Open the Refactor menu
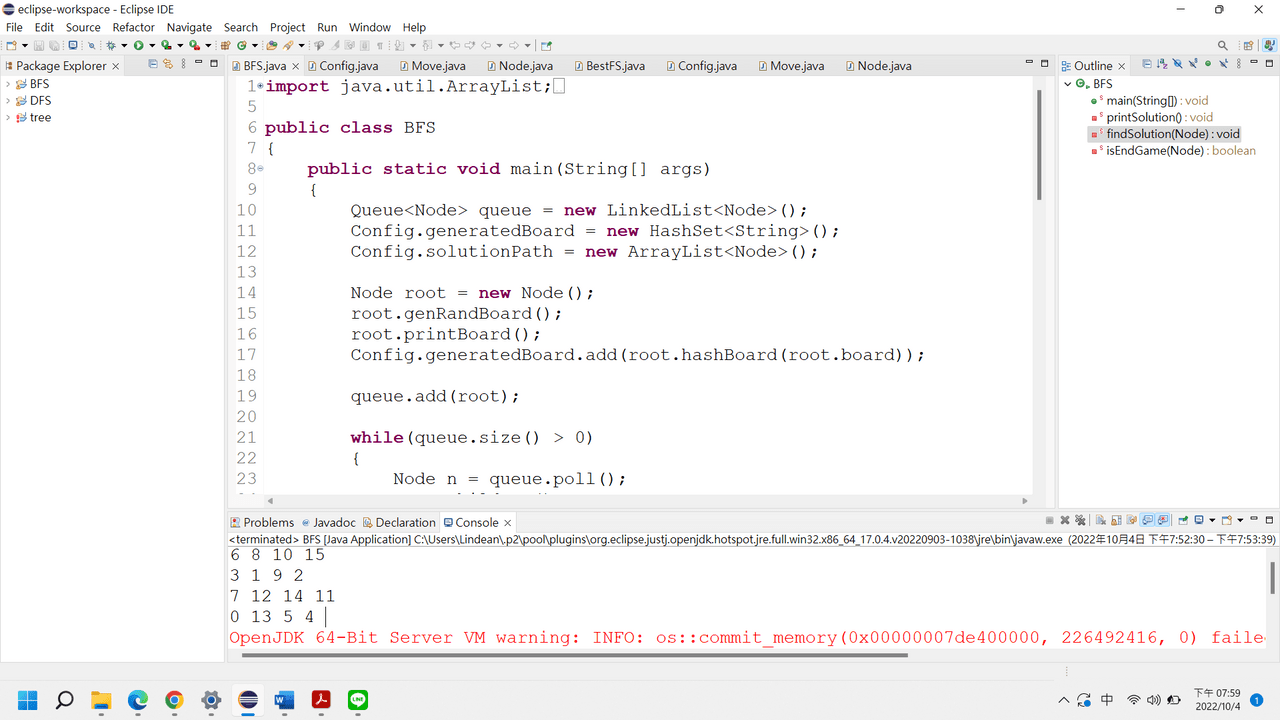This screenshot has width=1280, height=720. click(x=133, y=27)
